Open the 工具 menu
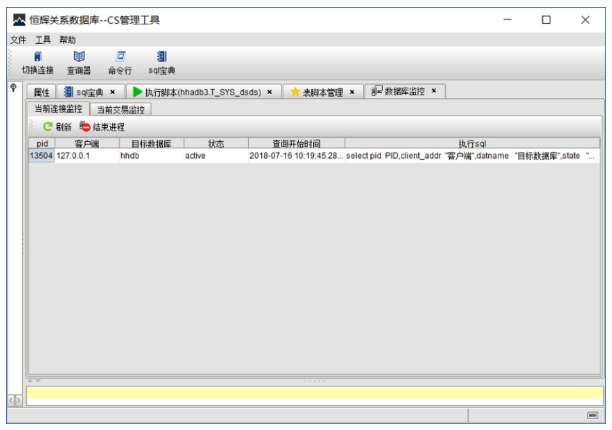Viewport: 612px width, 430px height. (x=42, y=40)
